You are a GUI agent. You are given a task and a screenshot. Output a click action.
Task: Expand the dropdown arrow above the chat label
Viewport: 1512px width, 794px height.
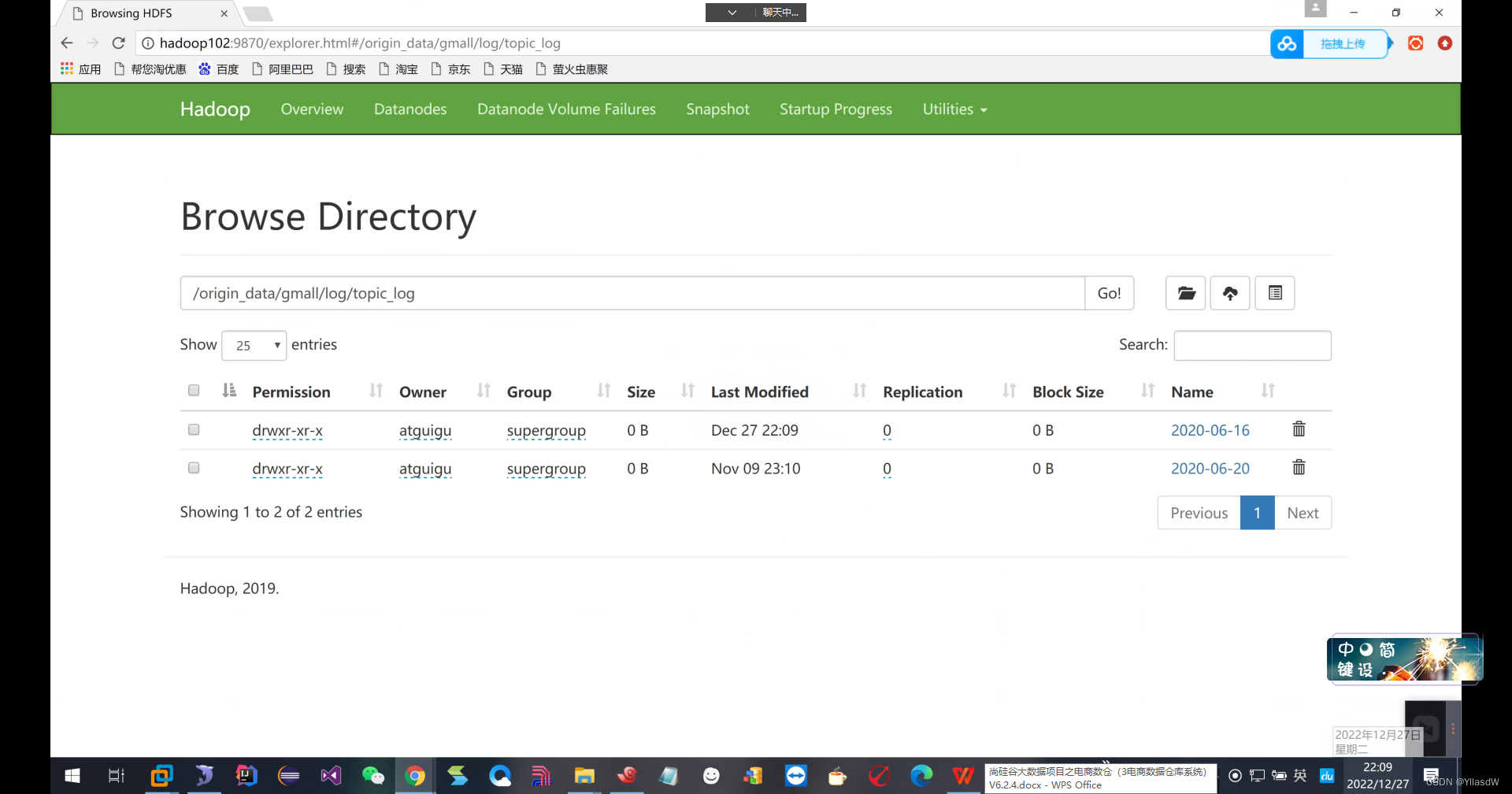pyautogui.click(x=732, y=13)
